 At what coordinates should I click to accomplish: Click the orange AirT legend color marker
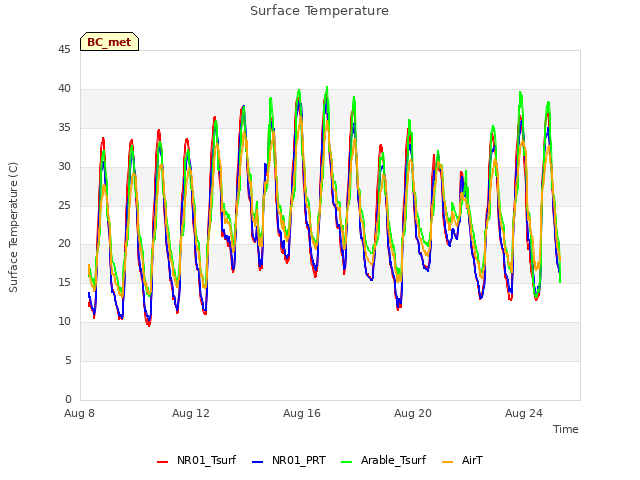(x=448, y=462)
